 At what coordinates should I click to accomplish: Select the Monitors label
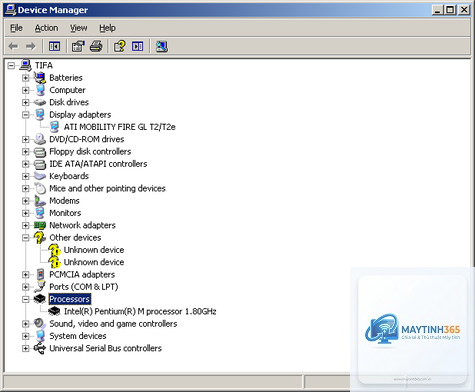65,213
